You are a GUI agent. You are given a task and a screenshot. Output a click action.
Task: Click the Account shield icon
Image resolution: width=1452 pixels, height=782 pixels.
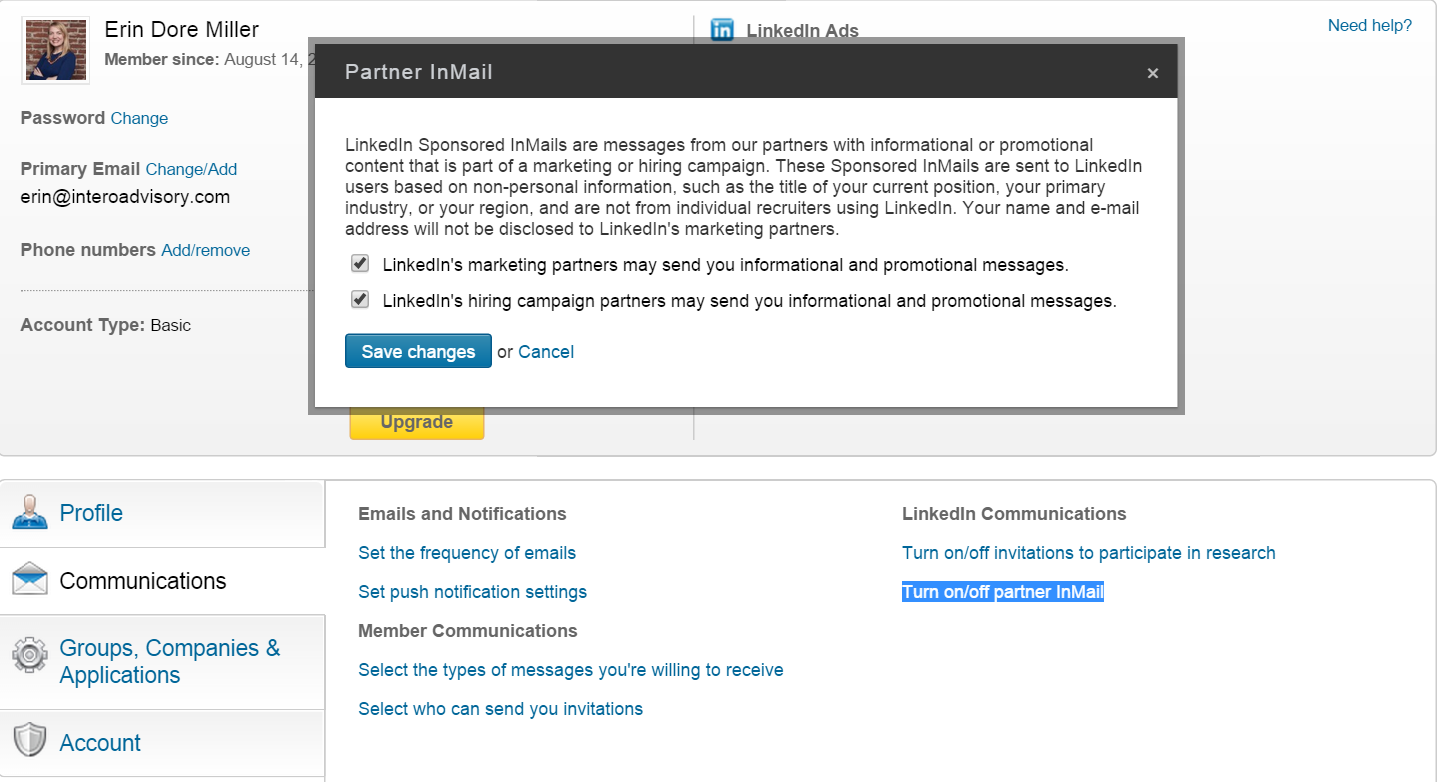30,741
